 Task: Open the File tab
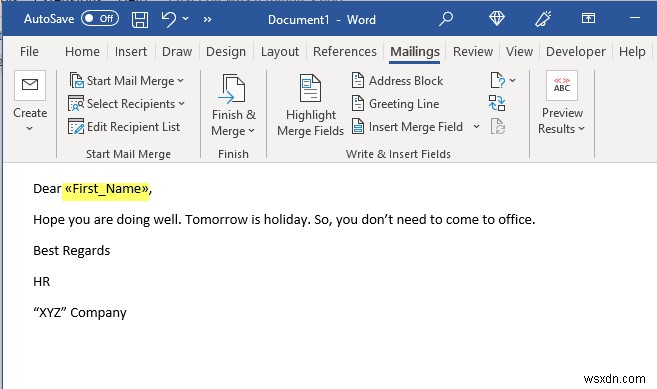29,52
